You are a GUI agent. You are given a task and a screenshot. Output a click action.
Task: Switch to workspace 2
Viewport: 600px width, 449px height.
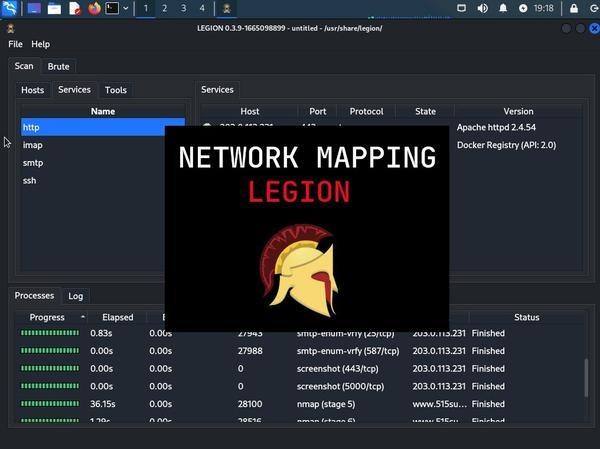[x=165, y=8]
